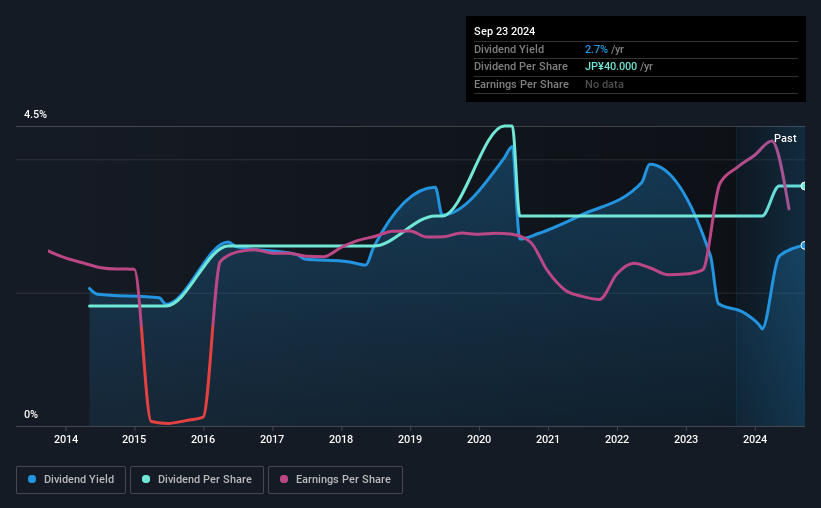Viewport: 821px width, 508px height.
Task: Select the 2019 x-axis label
Action: tap(410, 439)
